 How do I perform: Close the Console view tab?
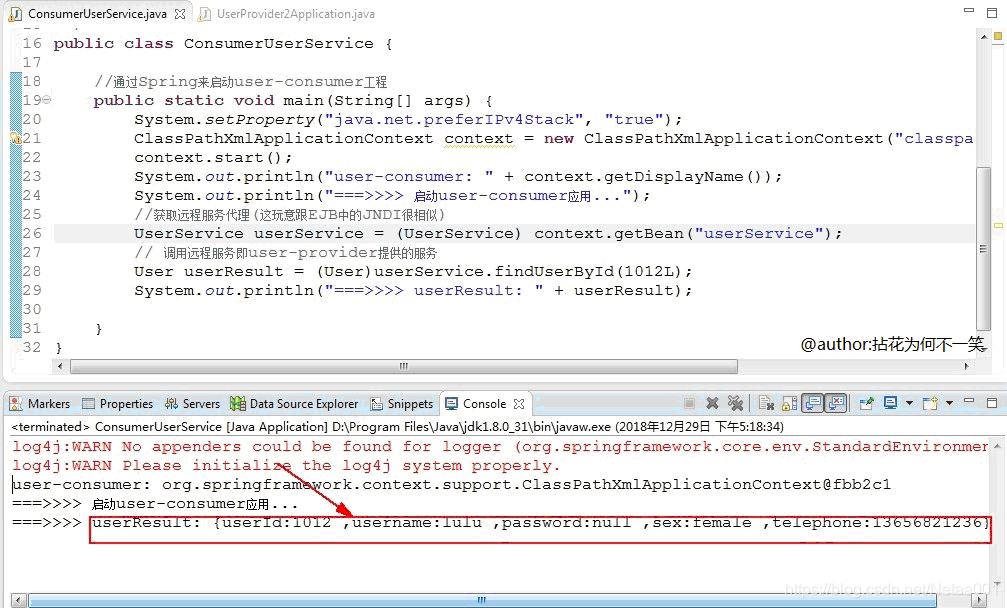click(x=519, y=404)
